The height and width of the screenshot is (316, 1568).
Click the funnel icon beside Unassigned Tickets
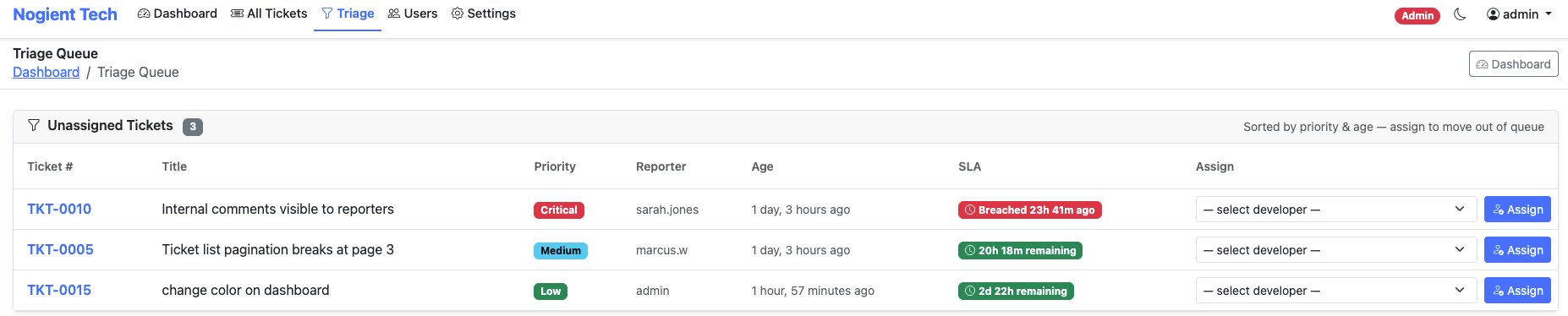click(x=34, y=125)
